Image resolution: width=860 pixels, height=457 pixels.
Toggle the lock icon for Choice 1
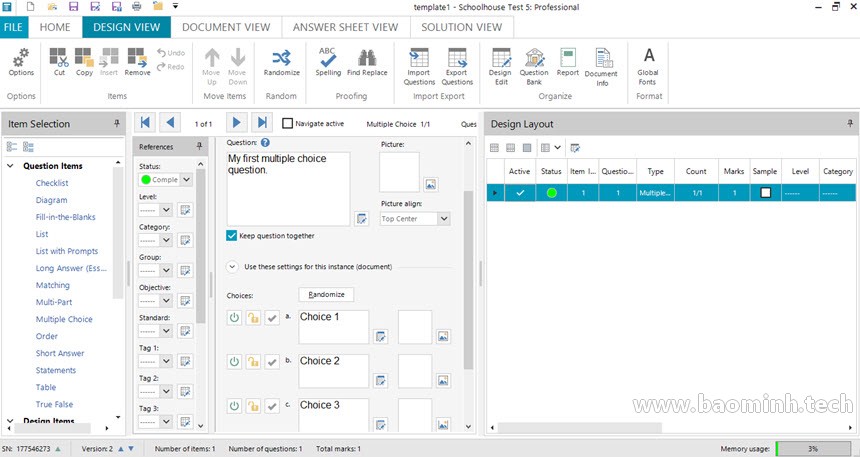pos(253,318)
